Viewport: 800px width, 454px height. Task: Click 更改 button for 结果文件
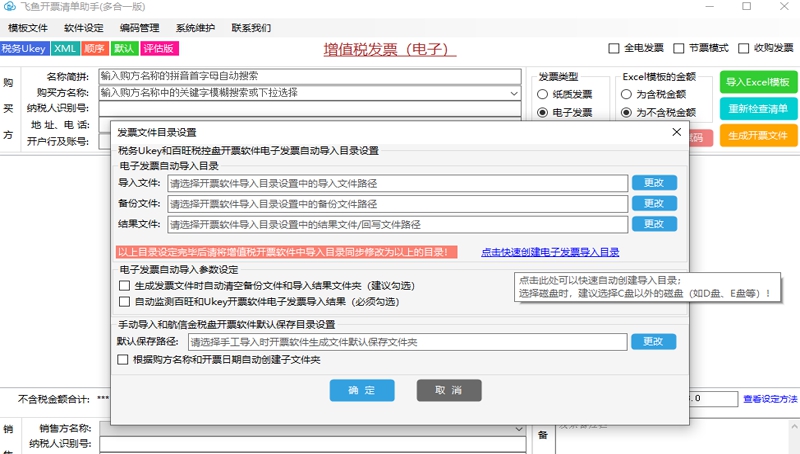(655, 223)
